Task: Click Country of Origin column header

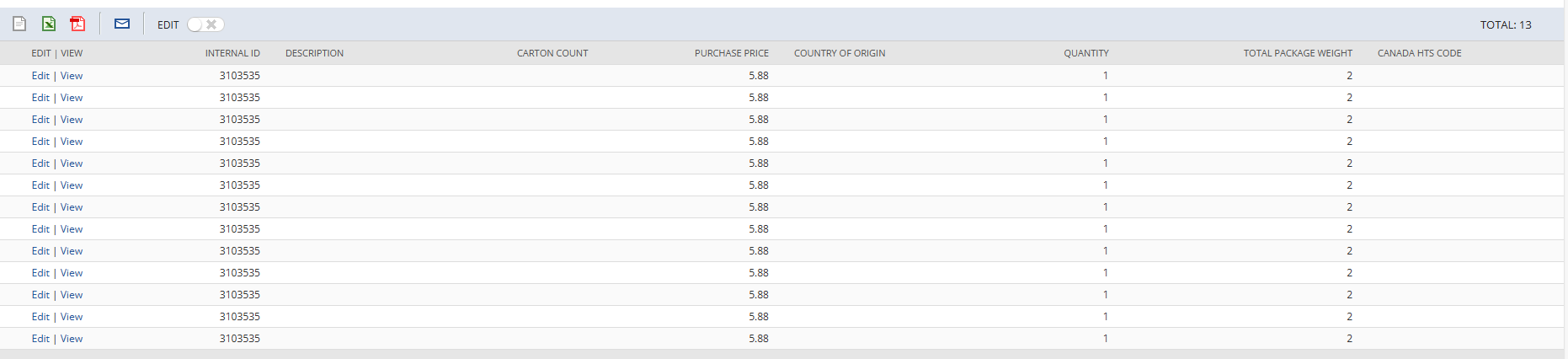Action: tap(839, 53)
